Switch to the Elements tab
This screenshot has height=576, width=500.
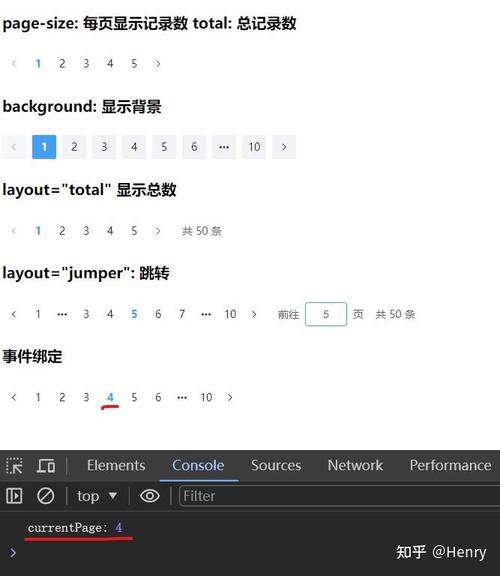tap(116, 465)
